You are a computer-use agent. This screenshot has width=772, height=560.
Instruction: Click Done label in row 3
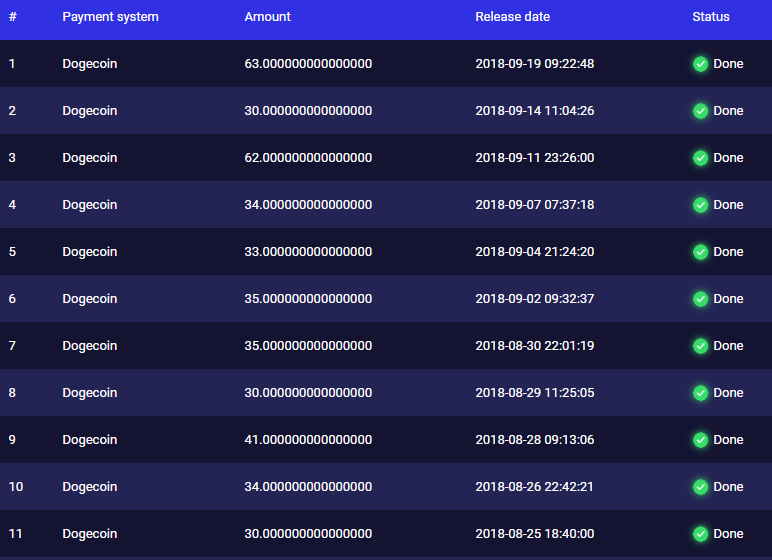728,158
